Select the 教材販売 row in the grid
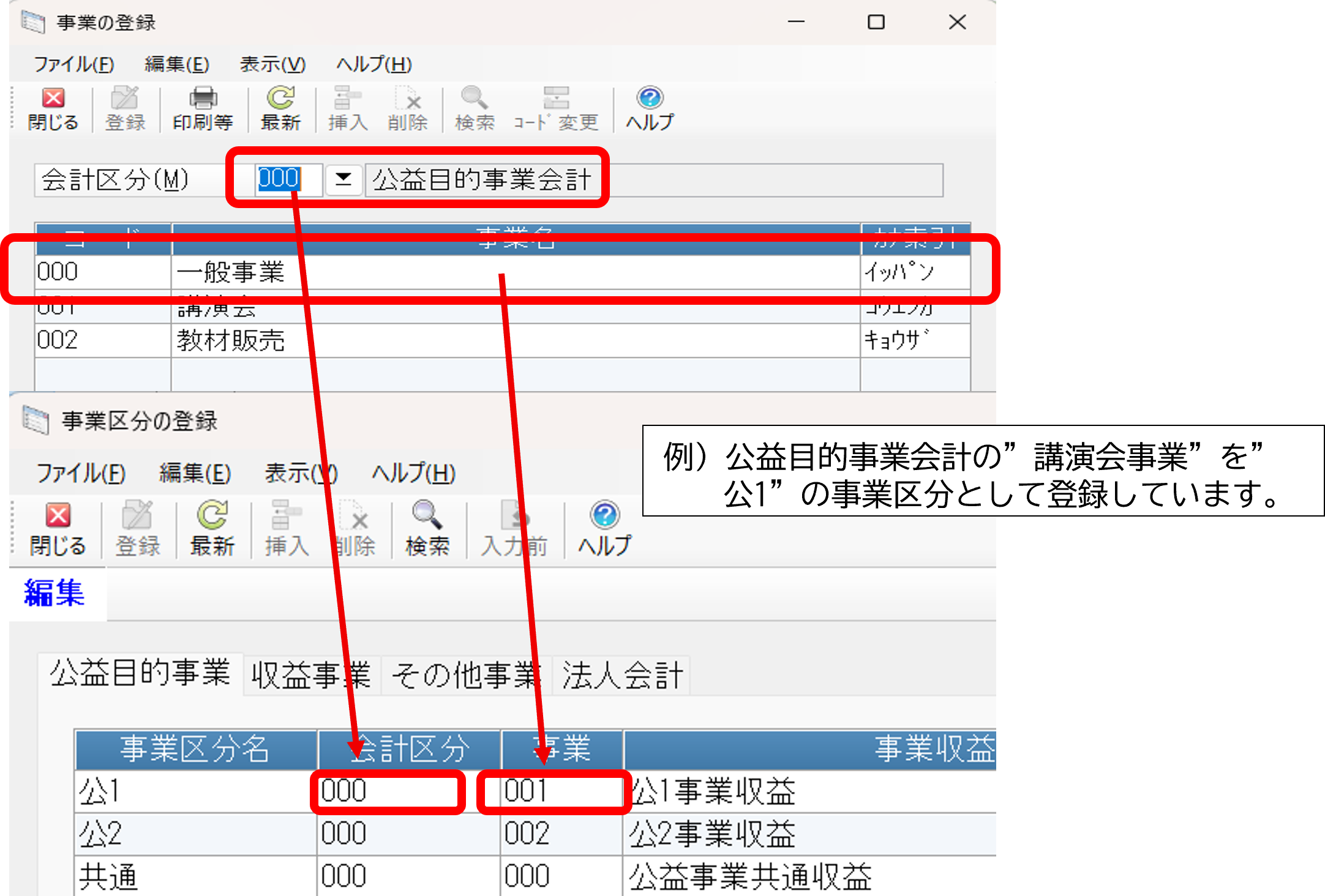 231,340
